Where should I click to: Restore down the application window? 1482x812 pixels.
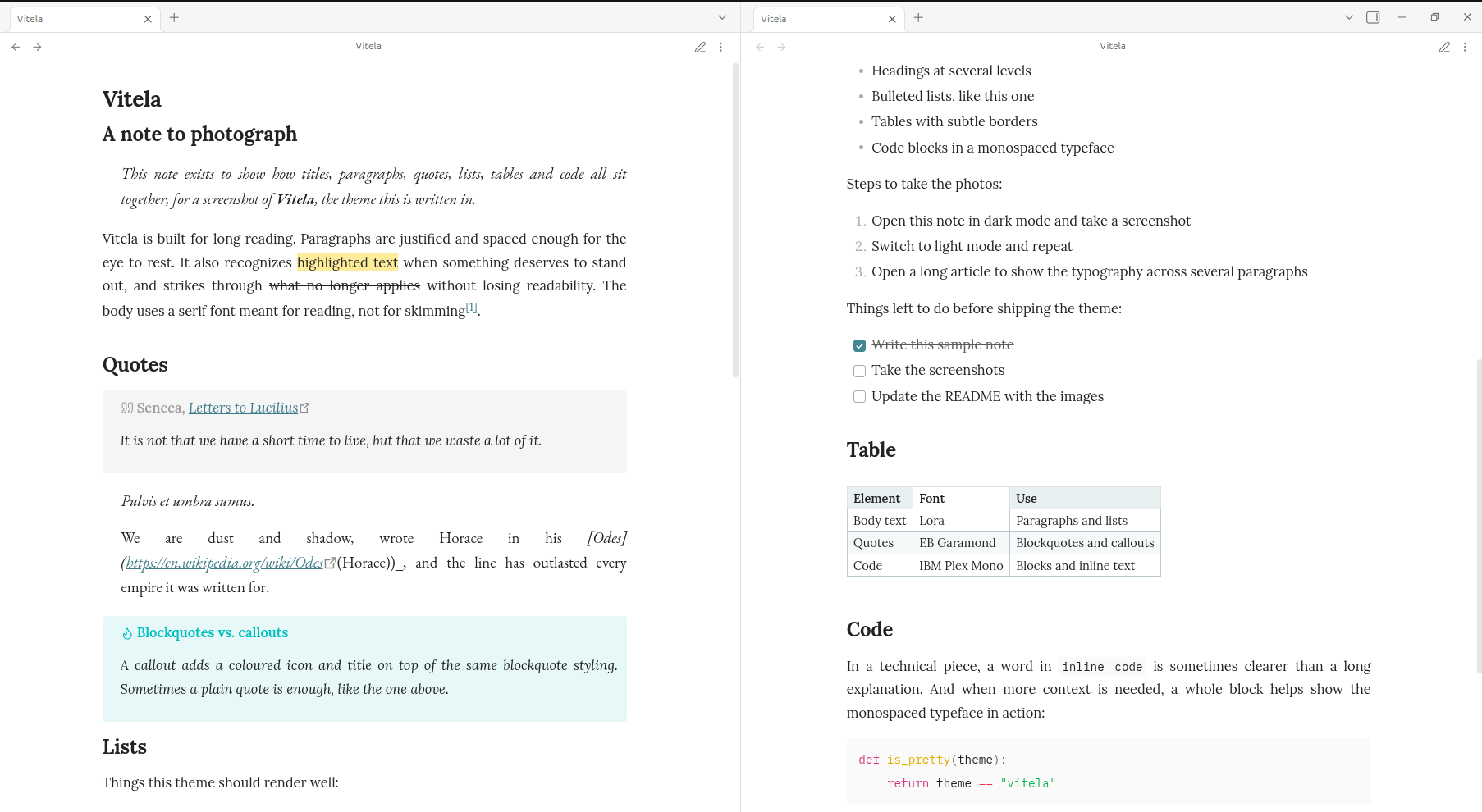[1434, 17]
